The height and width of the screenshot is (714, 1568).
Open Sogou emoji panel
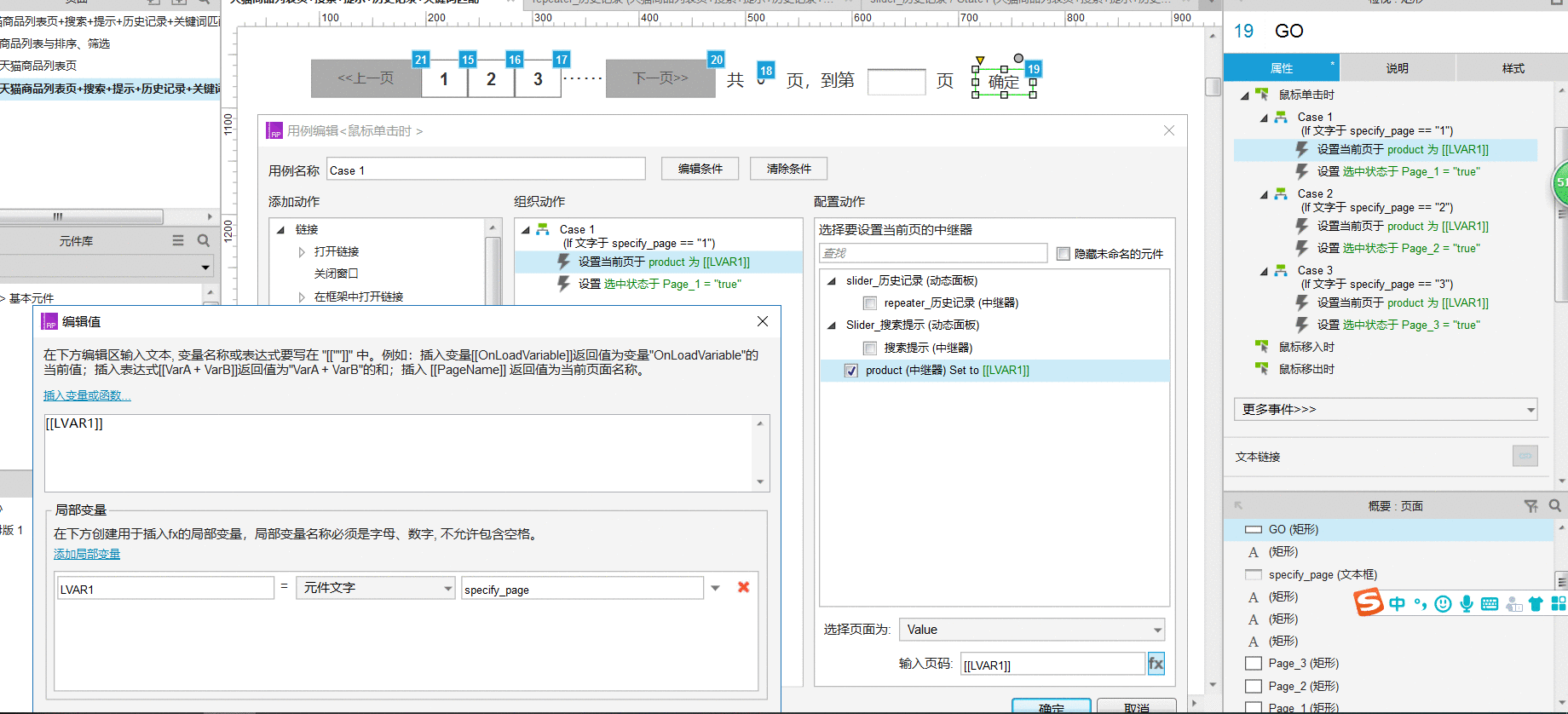pos(1443,604)
